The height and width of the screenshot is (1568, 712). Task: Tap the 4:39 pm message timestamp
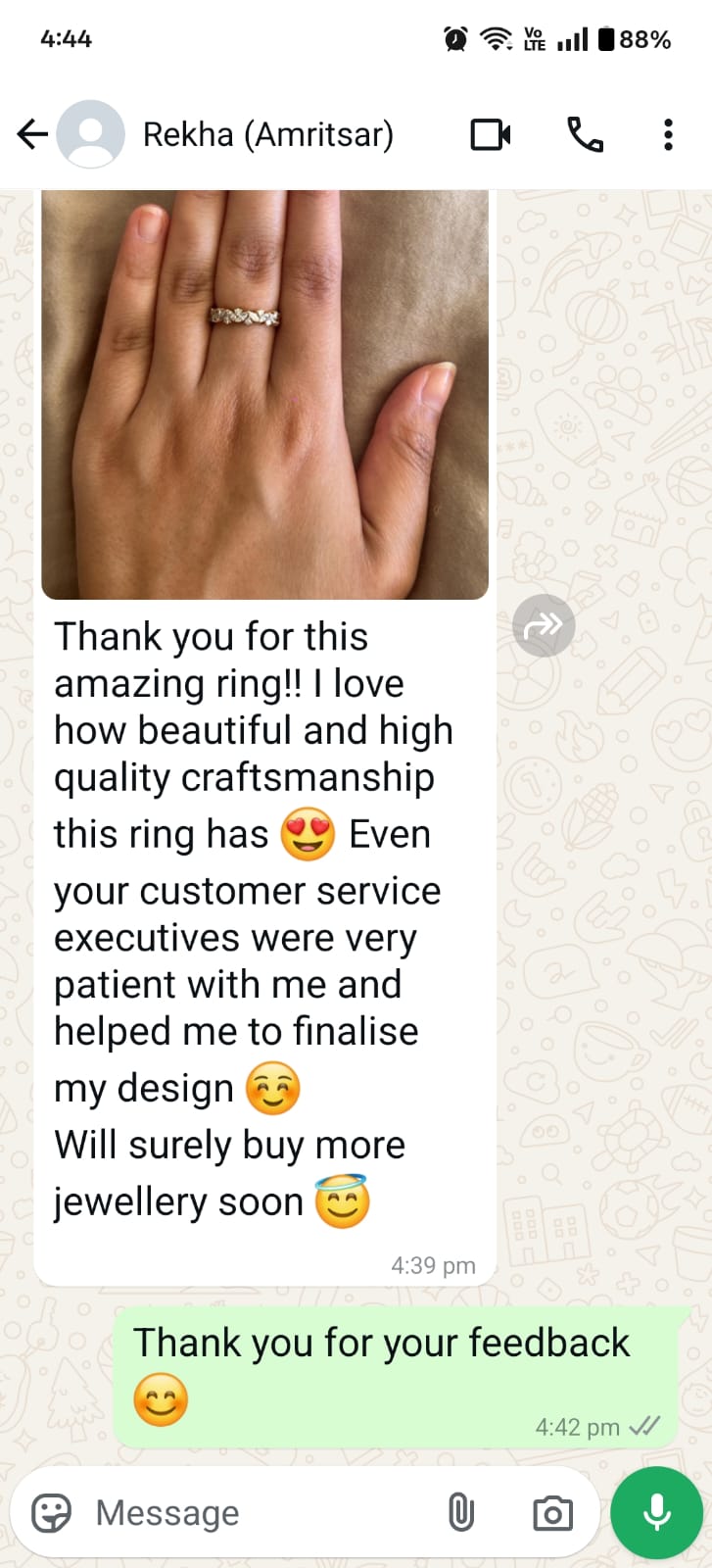point(433,1265)
